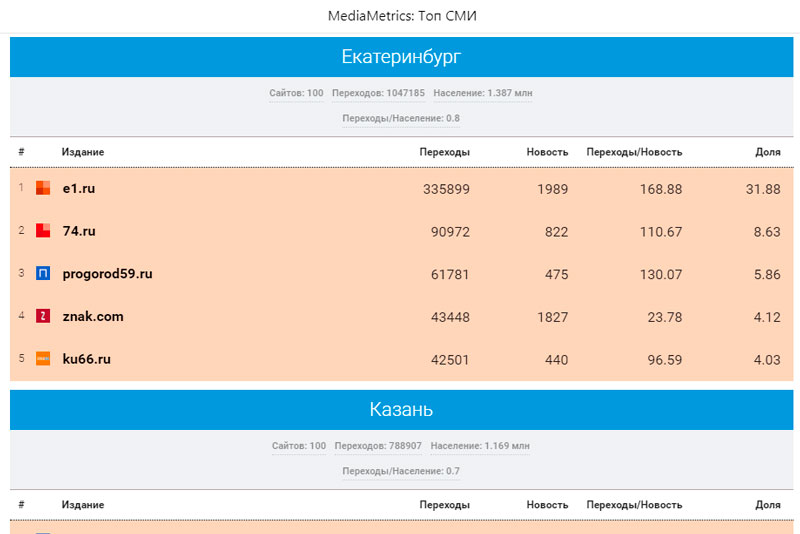Click the Сайтов: 100 stat under Екатеринбург
Screen dimensions: 800x534
[296, 93]
